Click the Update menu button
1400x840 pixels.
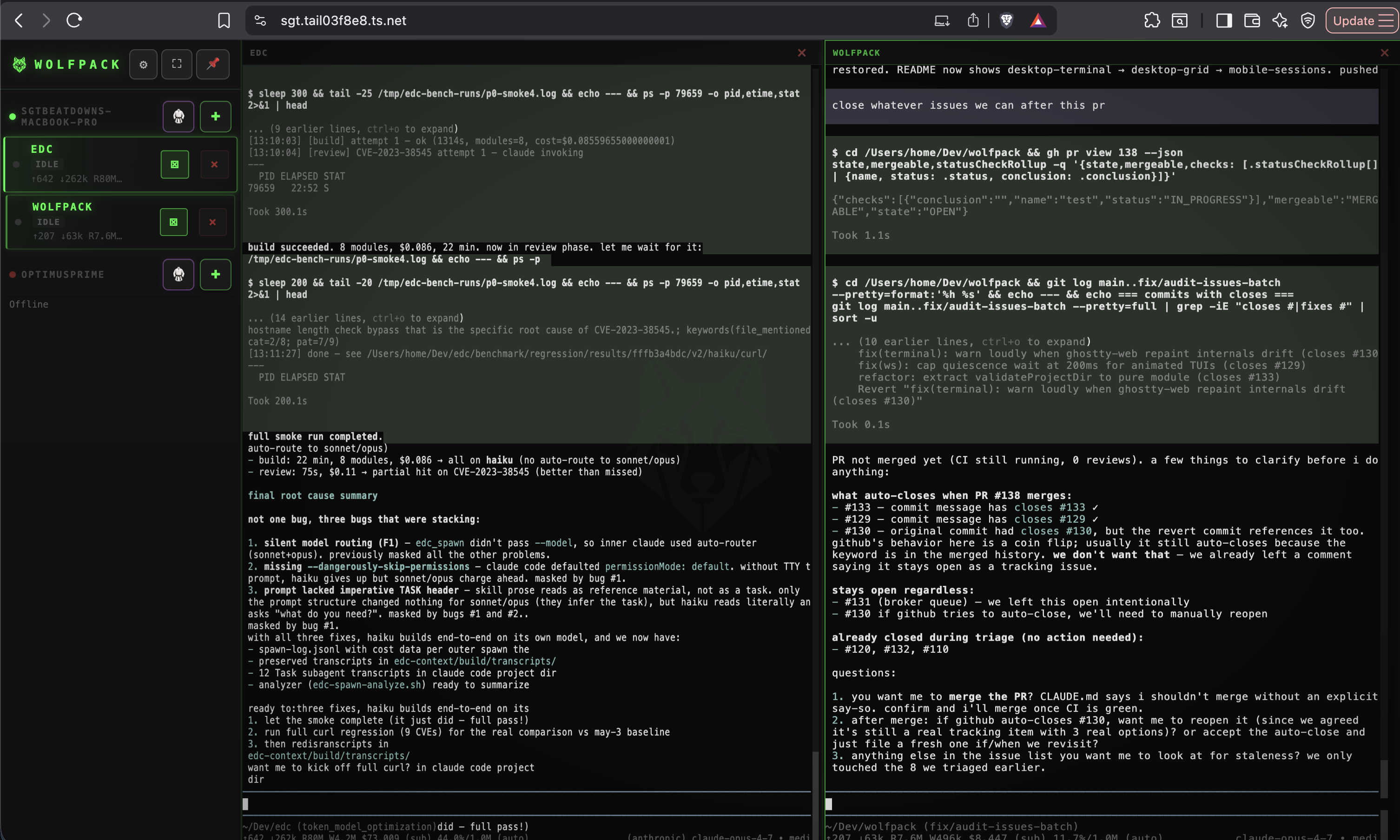point(1362,21)
